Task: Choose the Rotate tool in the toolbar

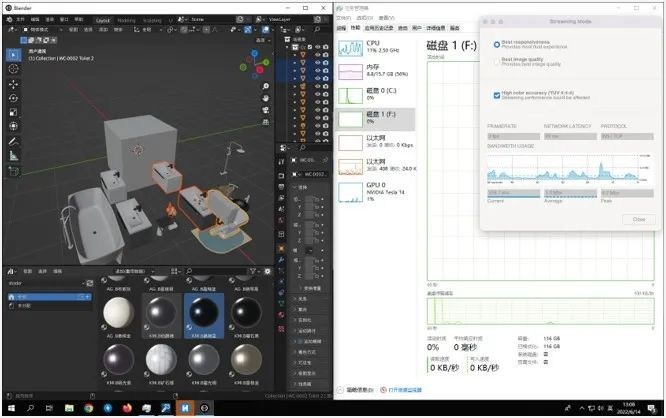Action: (x=13, y=98)
